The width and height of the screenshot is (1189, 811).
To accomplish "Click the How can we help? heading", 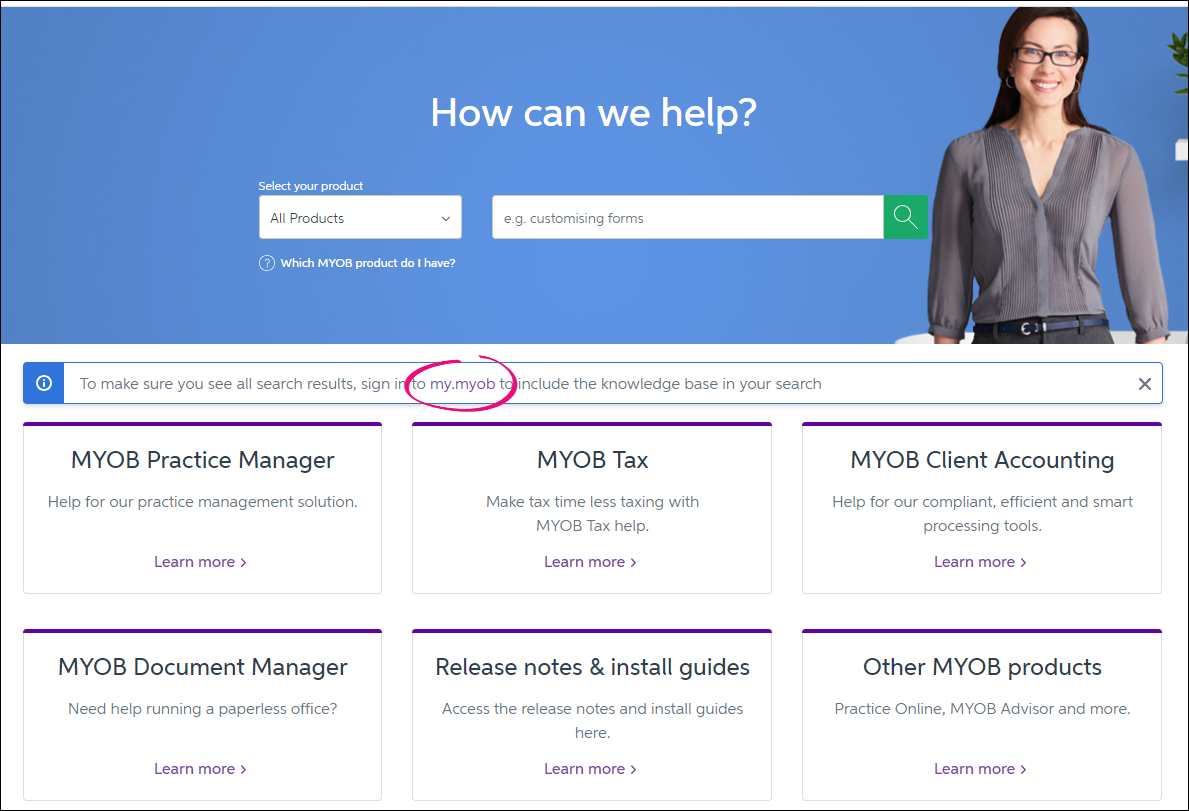I will [x=594, y=113].
